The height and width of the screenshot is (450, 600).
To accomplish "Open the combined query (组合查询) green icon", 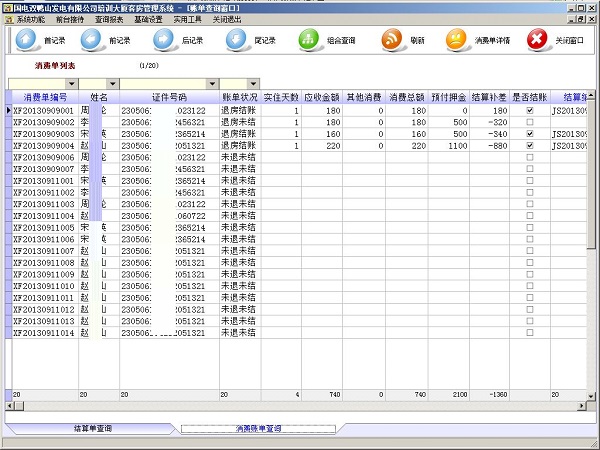I will click(x=309, y=39).
